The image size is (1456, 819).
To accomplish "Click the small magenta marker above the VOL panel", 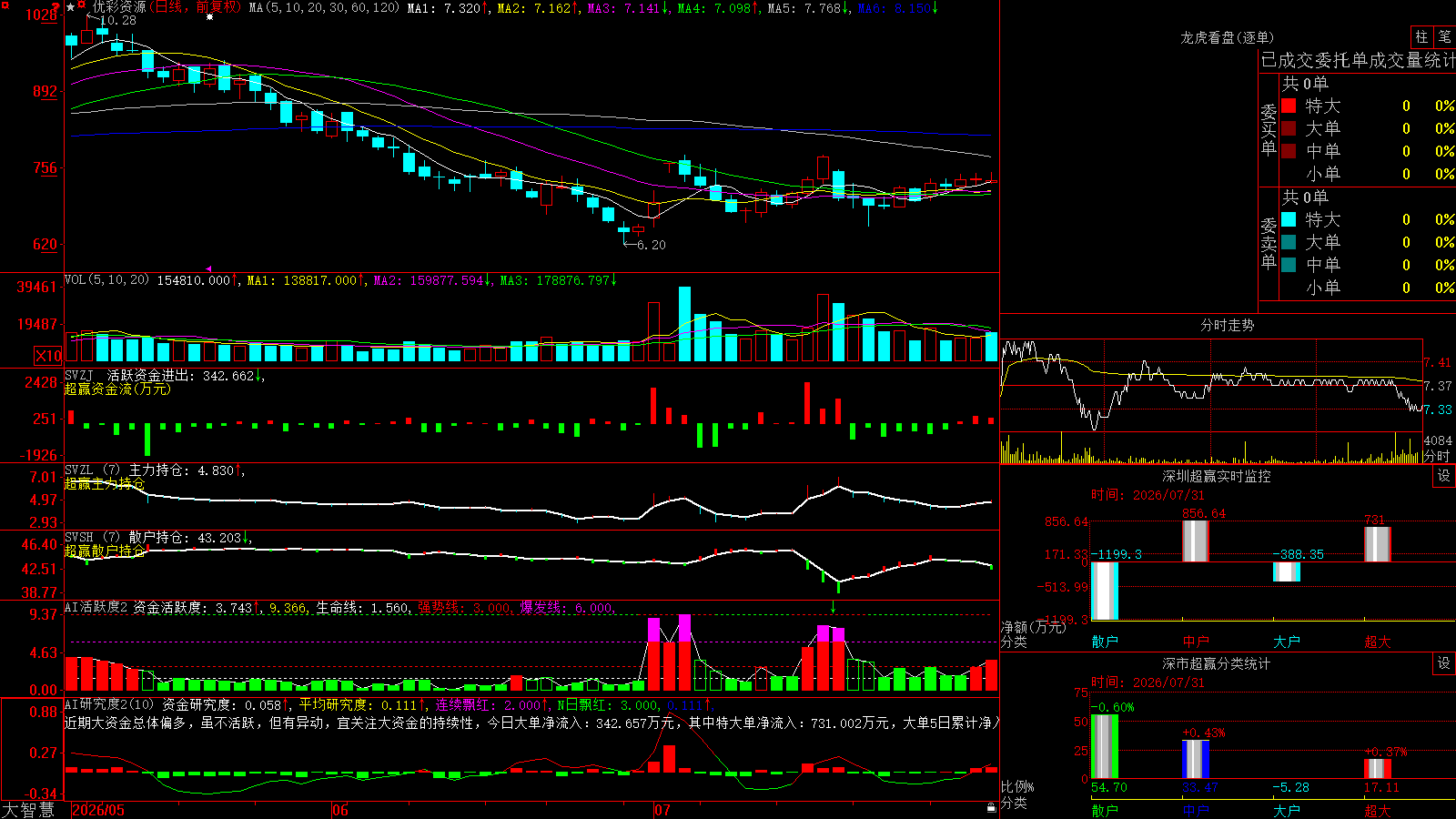I will pyautogui.click(x=208, y=268).
